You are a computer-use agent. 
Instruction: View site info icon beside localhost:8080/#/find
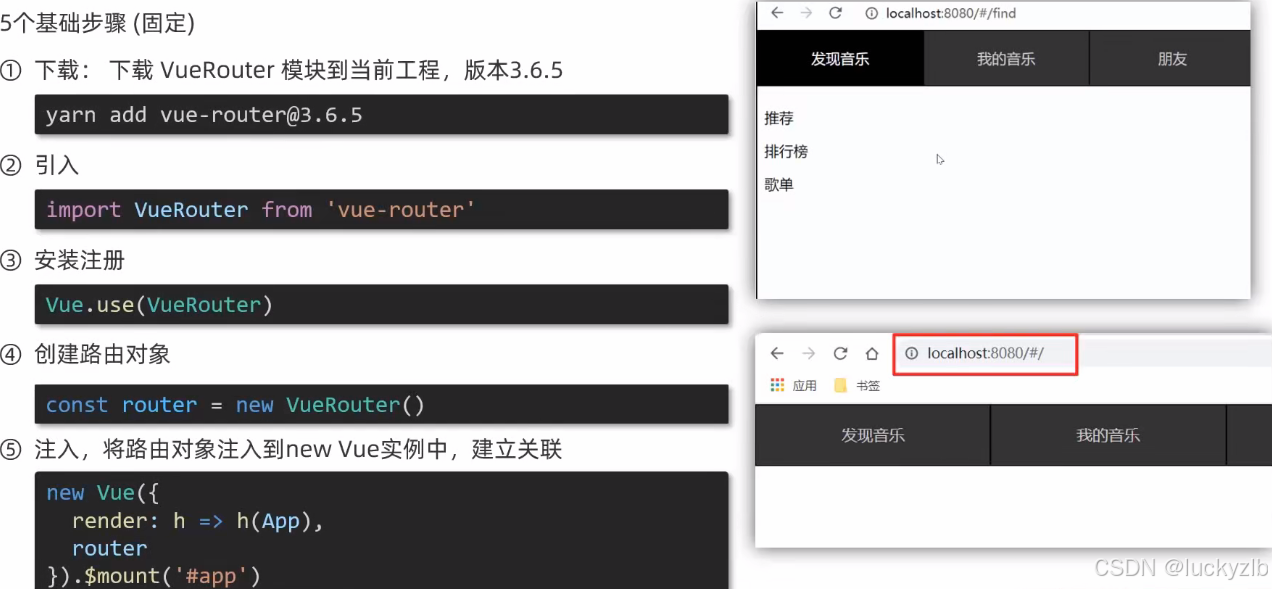click(x=871, y=13)
